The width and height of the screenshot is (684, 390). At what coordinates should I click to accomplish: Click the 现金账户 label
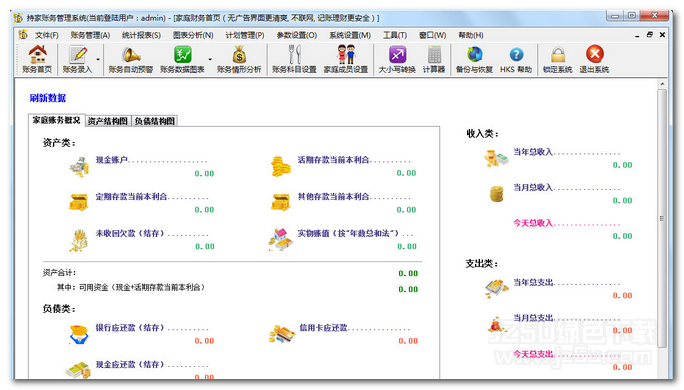tap(112, 160)
